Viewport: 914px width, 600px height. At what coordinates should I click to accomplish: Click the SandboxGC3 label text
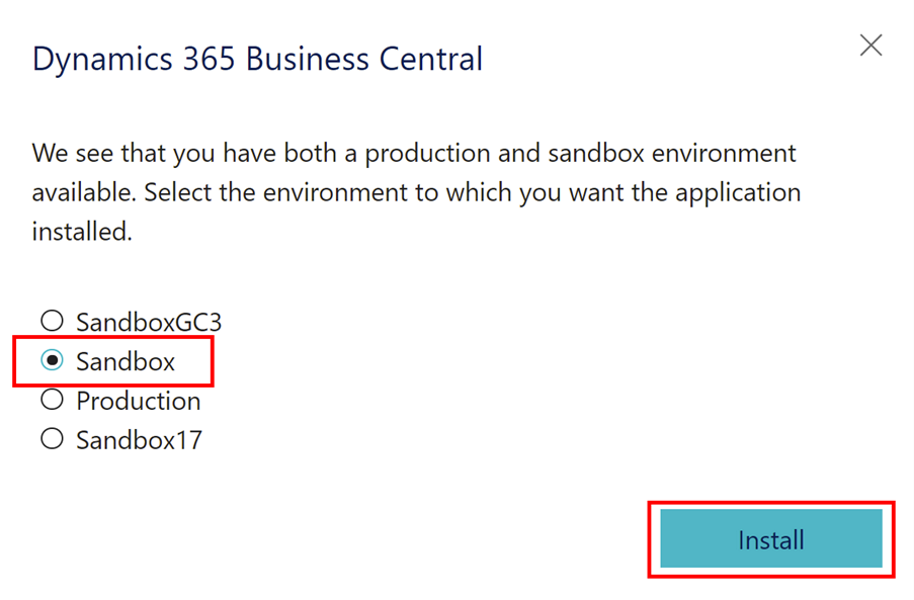coord(148,322)
